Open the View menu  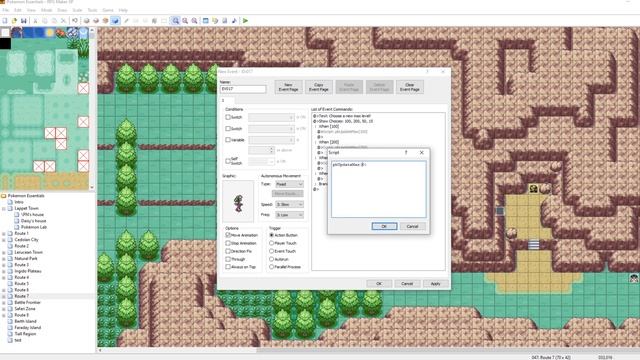point(31,10)
